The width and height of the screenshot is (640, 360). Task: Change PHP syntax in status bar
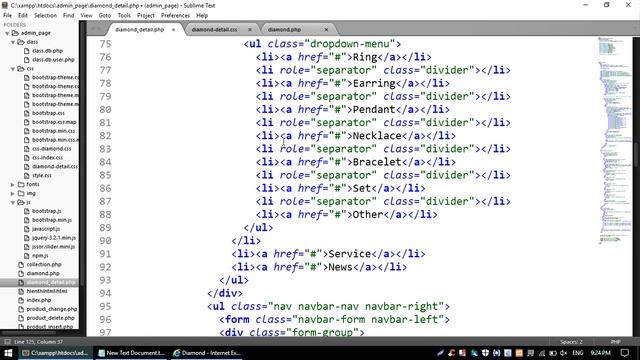tap(616, 342)
